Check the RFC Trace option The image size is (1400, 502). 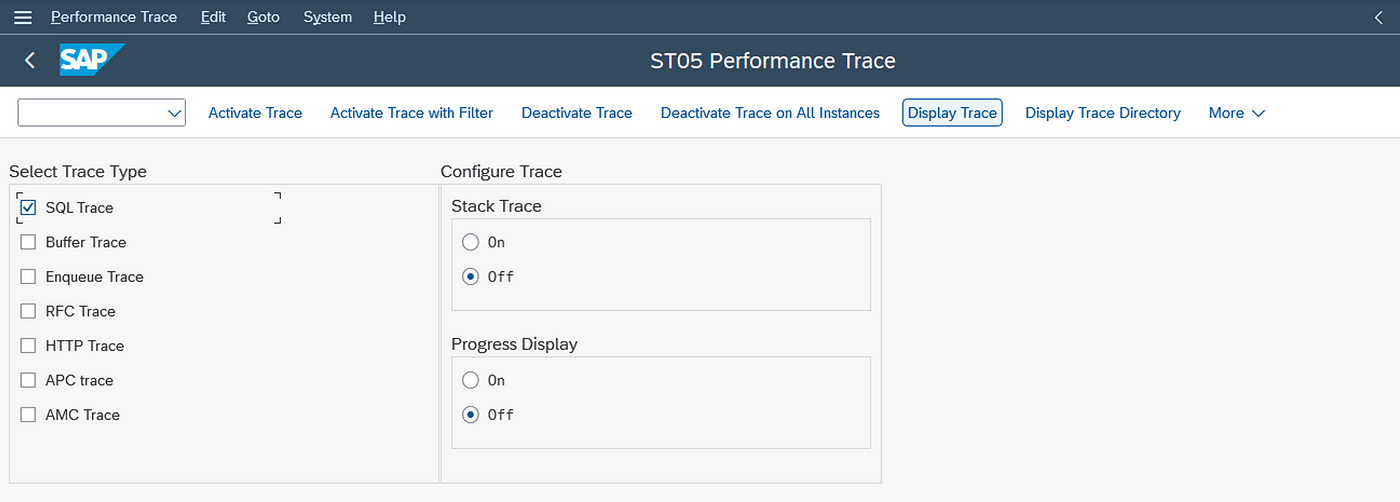[28, 311]
